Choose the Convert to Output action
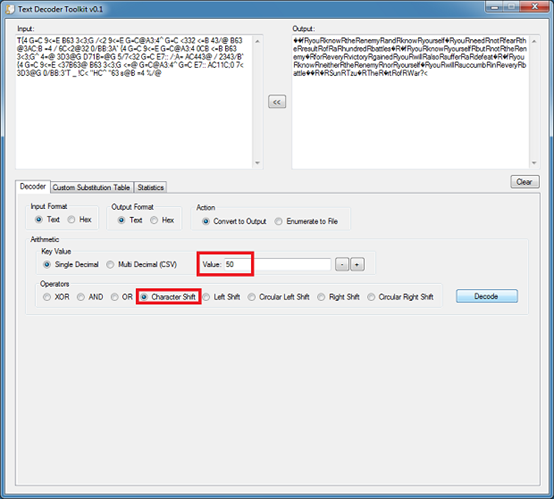The width and height of the screenshot is (554, 499). (234, 221)
